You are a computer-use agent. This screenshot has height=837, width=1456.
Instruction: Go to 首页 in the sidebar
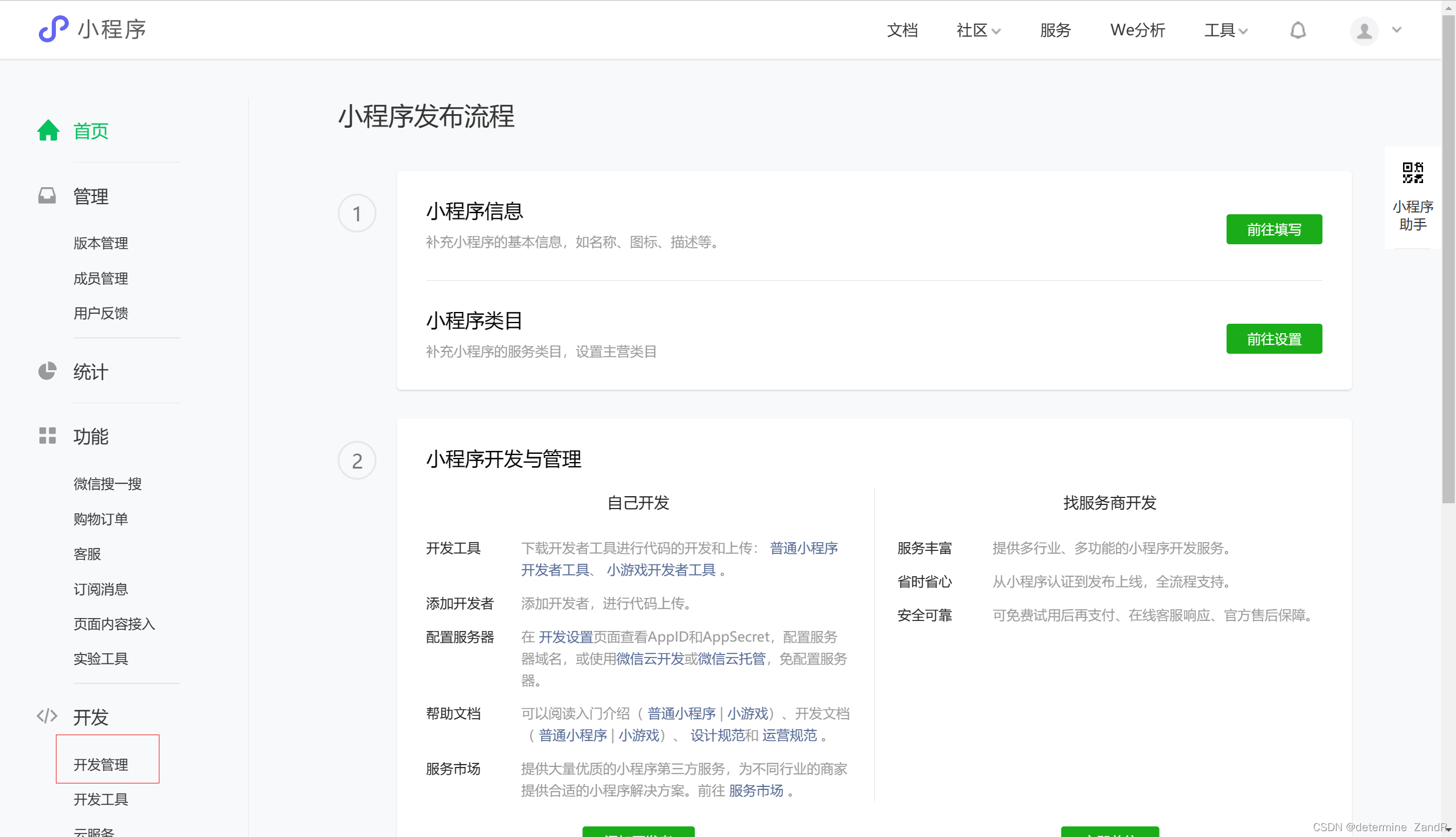[91, 131]
